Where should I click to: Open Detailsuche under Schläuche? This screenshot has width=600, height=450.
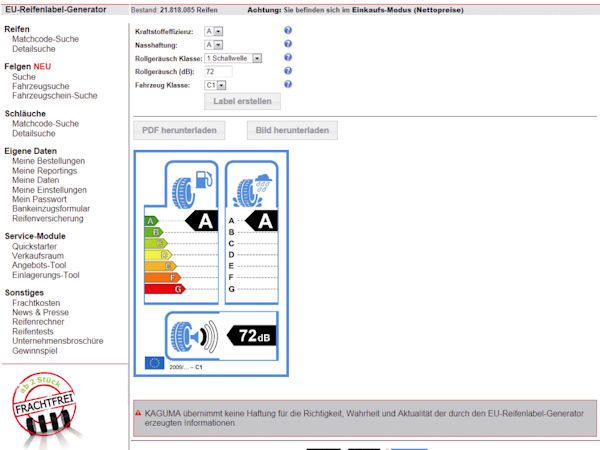(34, 134)
